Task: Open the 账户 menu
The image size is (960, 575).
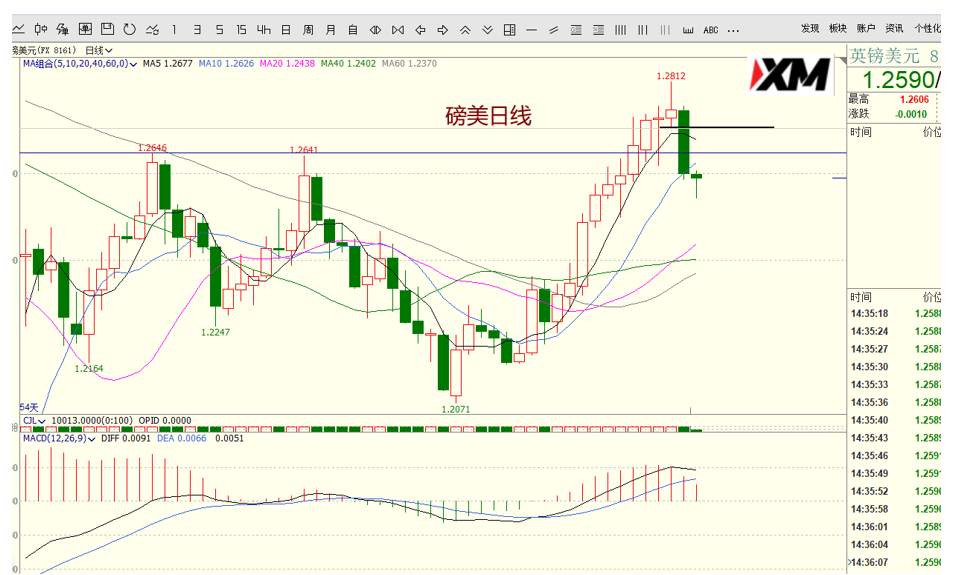Action: 866,28
